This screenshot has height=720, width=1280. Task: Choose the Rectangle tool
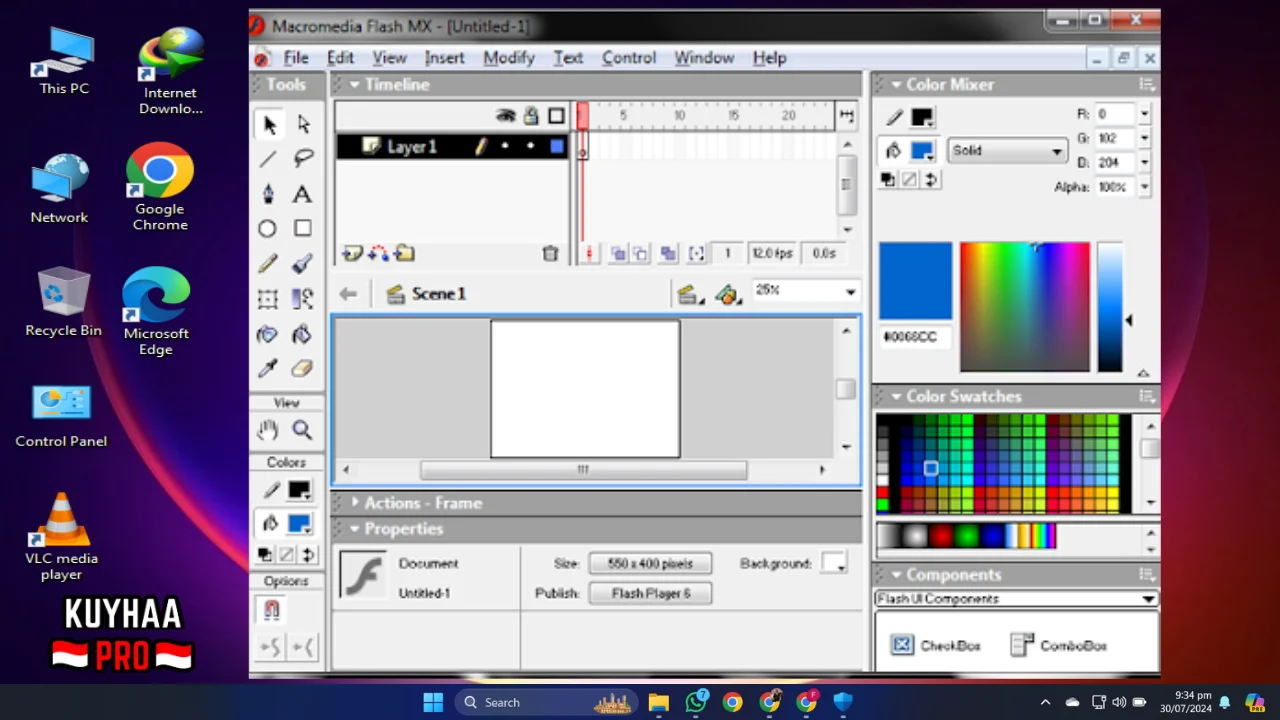pyautogui.click(x=303, y=229)
